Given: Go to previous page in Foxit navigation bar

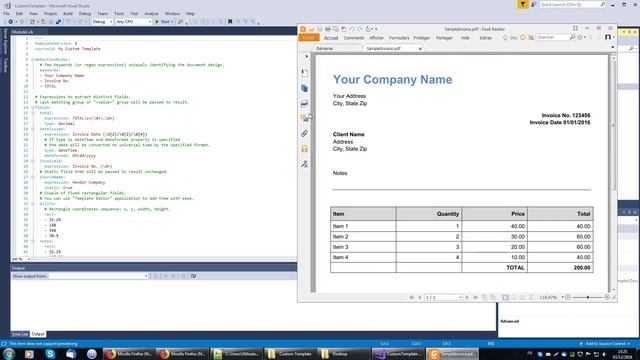Looking at the screenshot, I should pos(420,298).
